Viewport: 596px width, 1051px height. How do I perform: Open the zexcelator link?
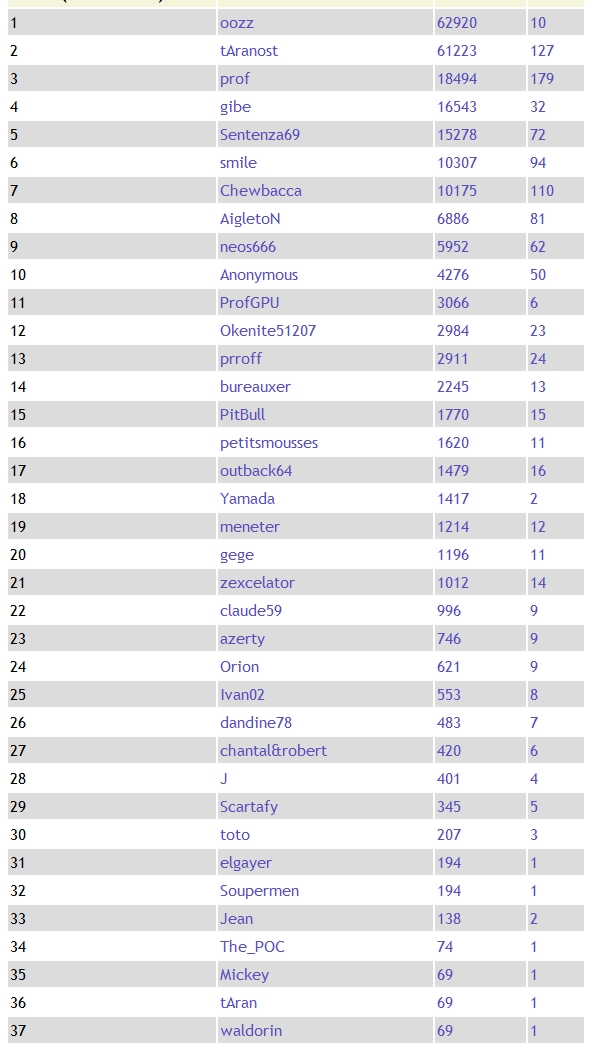257,583
